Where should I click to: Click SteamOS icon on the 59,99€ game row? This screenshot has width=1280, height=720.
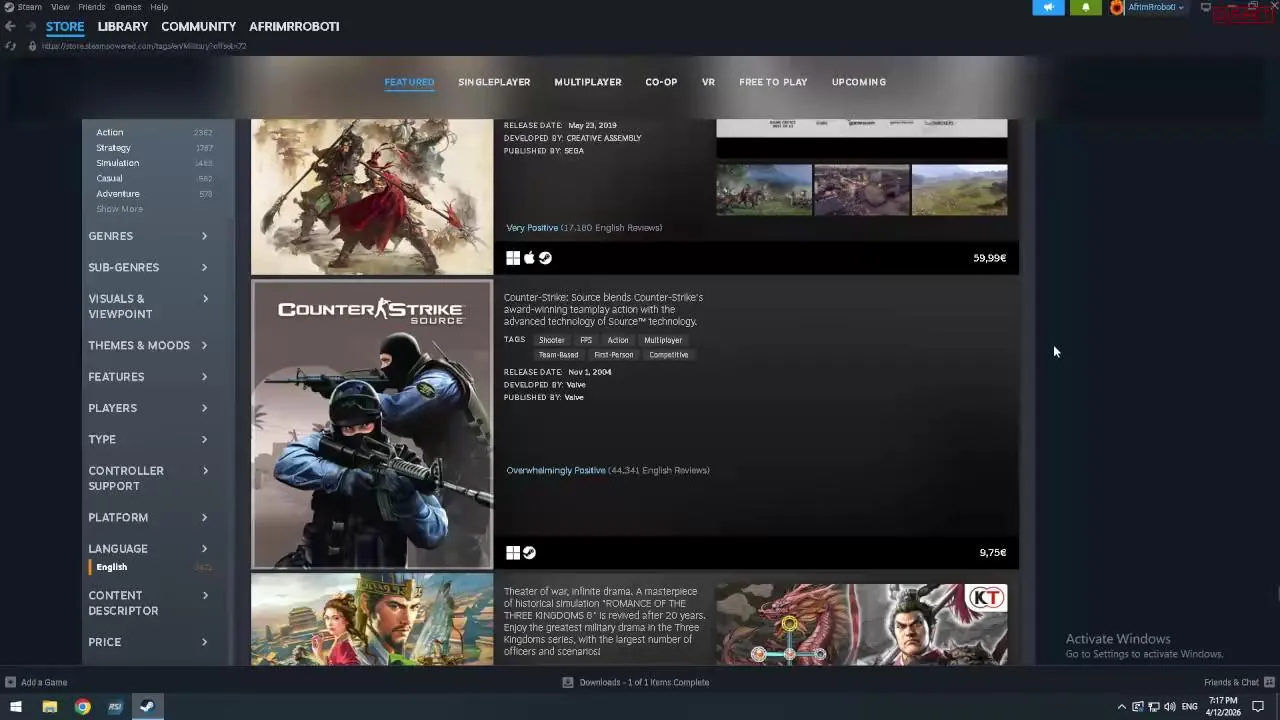pyautogui.click(x=545, y=258)
